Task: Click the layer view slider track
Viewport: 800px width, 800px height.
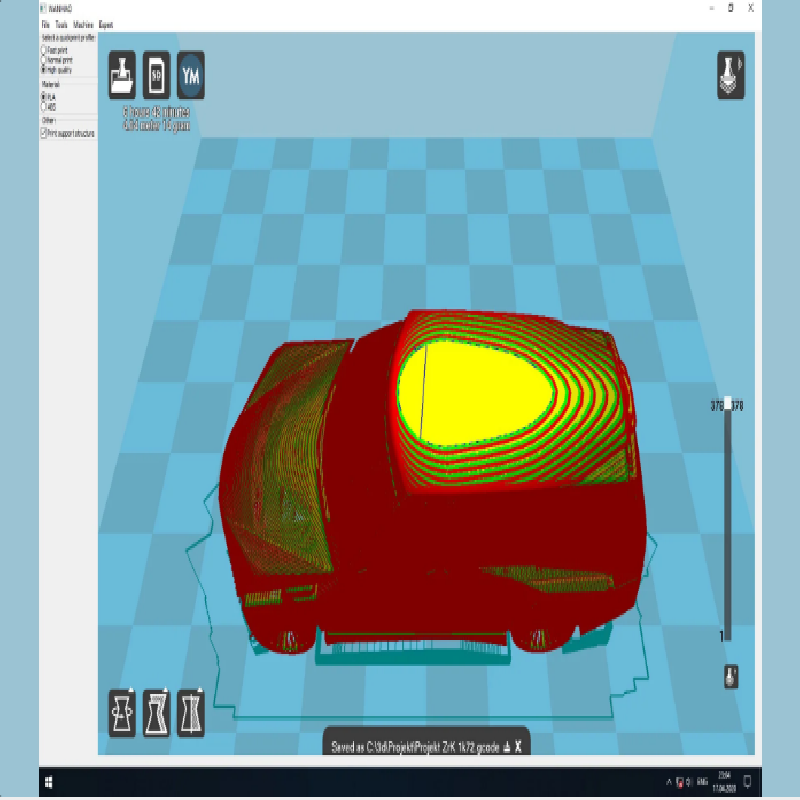Action: [x=727, y=520]
